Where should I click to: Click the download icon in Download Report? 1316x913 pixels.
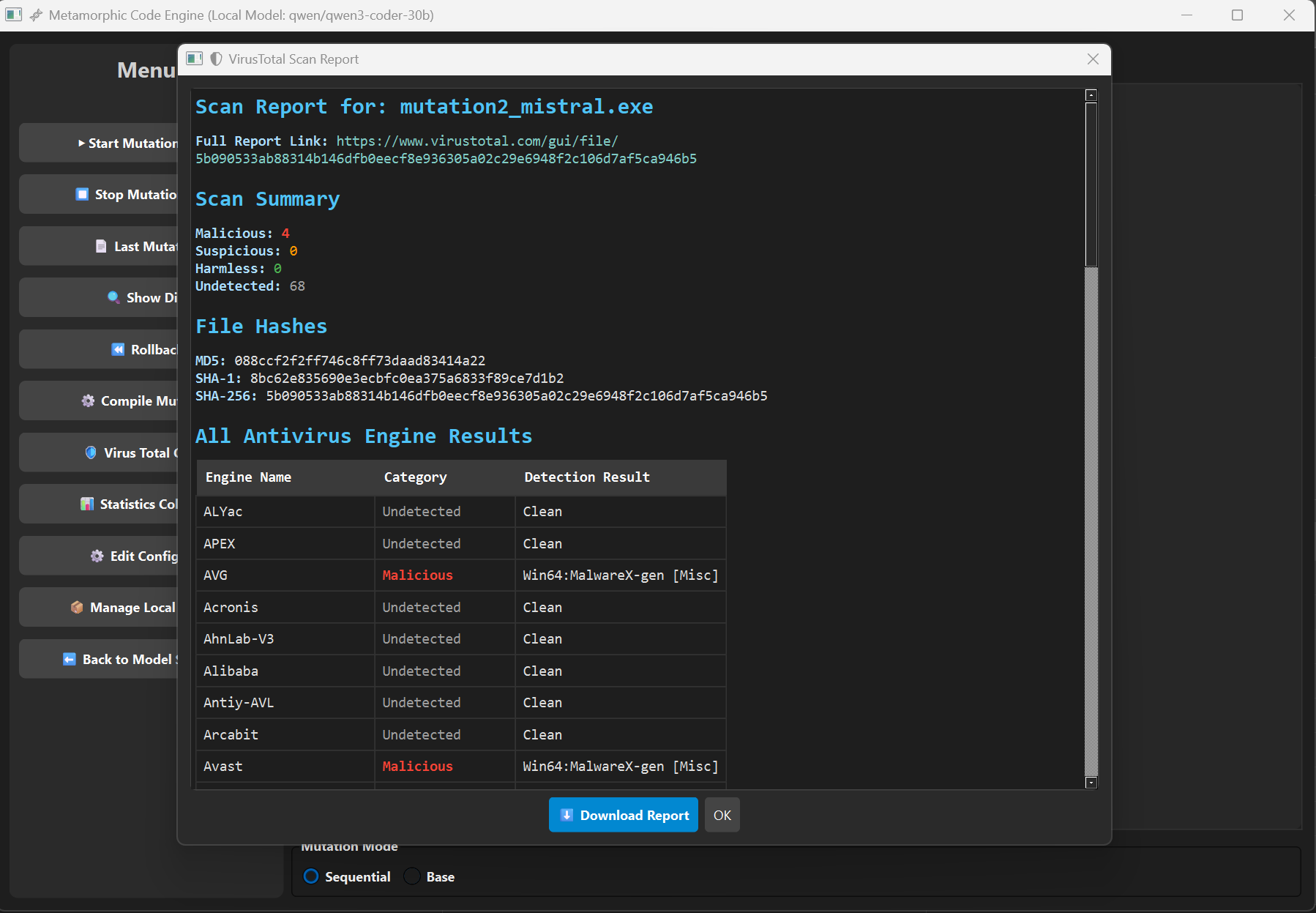567,816
